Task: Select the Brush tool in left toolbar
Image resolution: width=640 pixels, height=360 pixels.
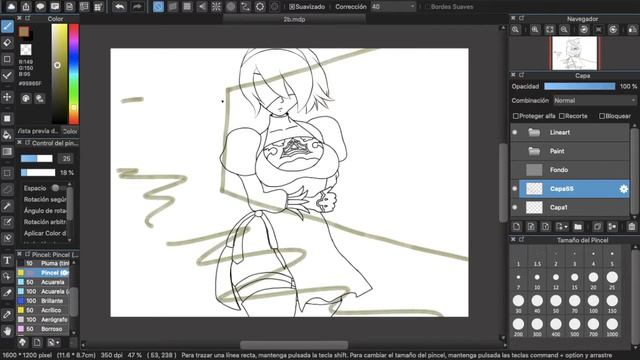Action: pyautogui.click(x=7, y=27)
